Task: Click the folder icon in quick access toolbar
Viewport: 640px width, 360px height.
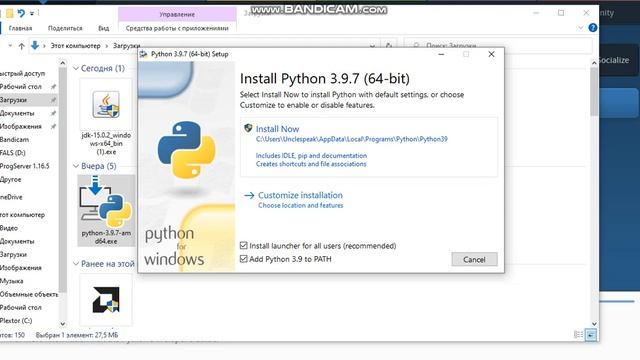Action: [x=9, y=13]
